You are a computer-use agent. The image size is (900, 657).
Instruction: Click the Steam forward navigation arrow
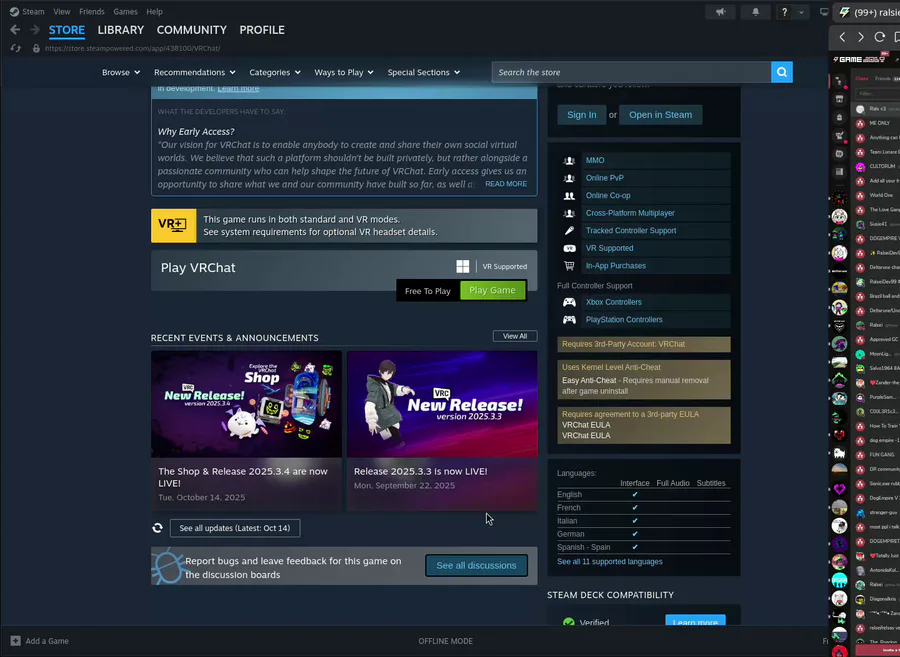[x=35, y=30]
